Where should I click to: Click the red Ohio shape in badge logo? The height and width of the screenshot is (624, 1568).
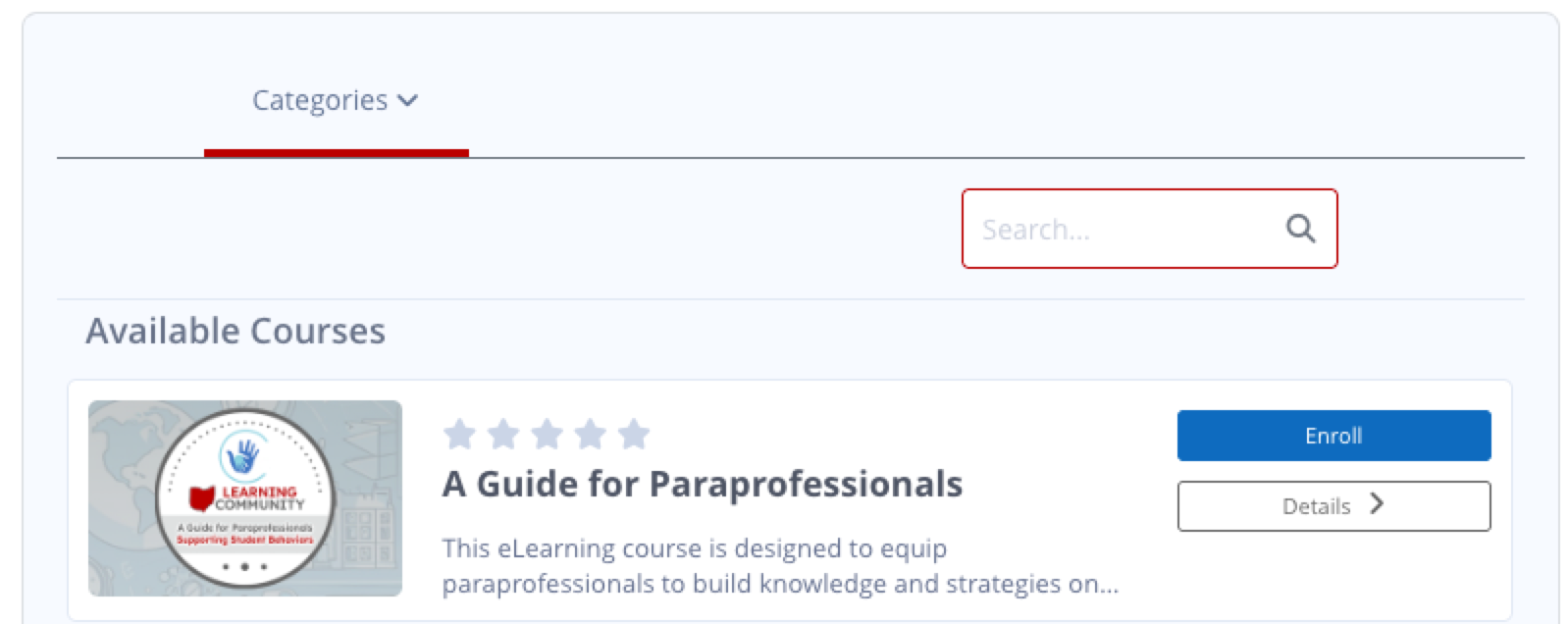point(202,498)
